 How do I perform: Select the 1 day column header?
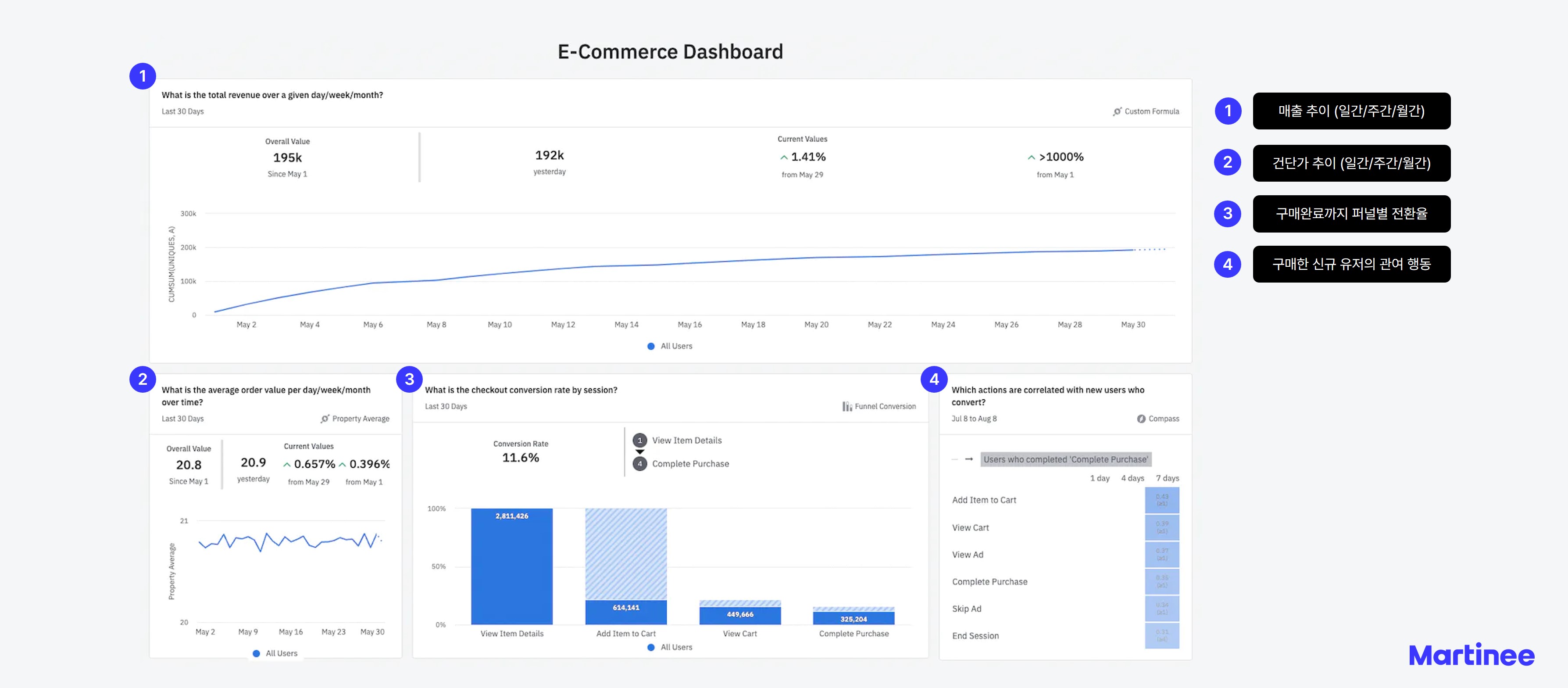click(x=1099, y=479)
